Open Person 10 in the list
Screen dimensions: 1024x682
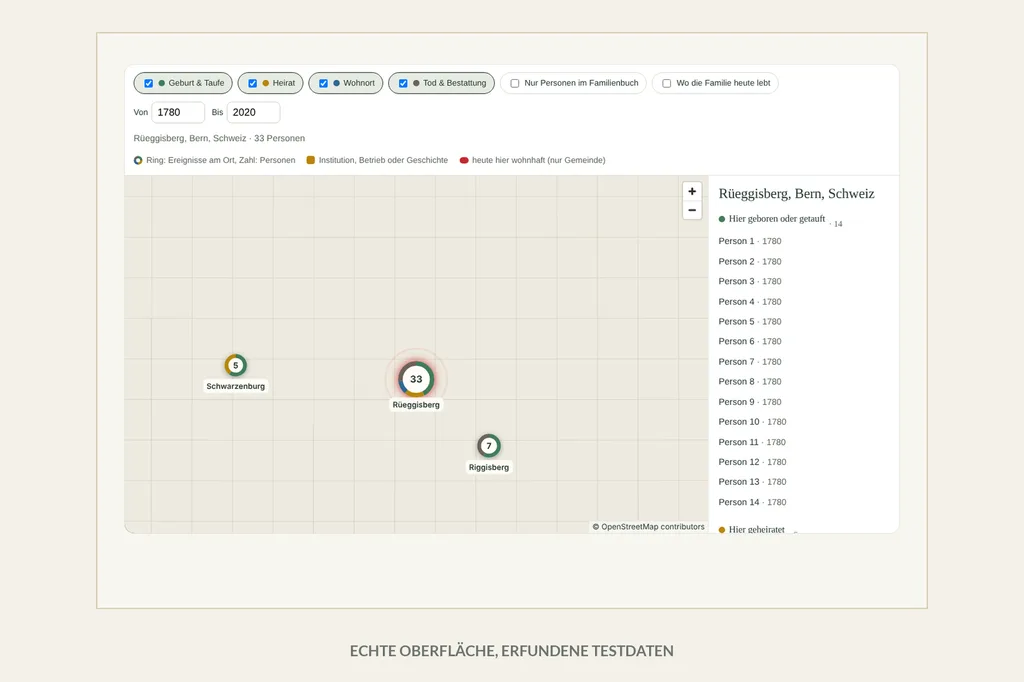click(x=752, y=422)
